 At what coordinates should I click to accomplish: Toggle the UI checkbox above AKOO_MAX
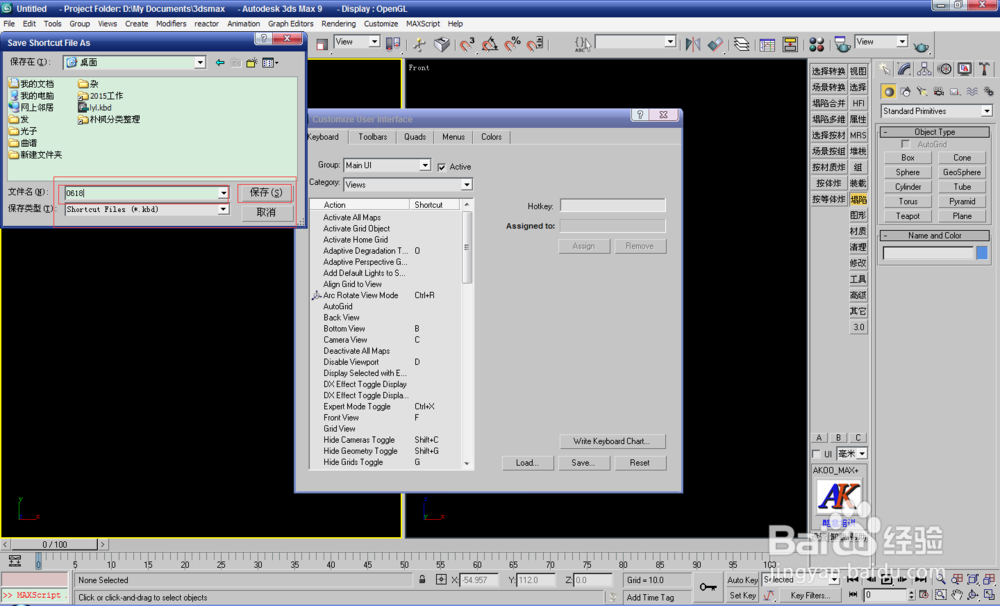[816, 454]
